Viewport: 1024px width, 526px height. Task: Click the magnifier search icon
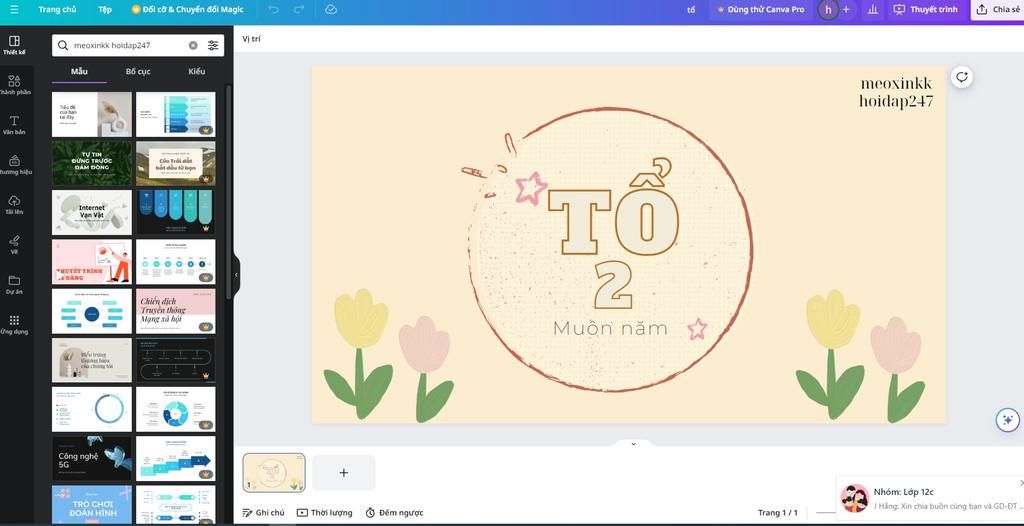coord(63,45)
